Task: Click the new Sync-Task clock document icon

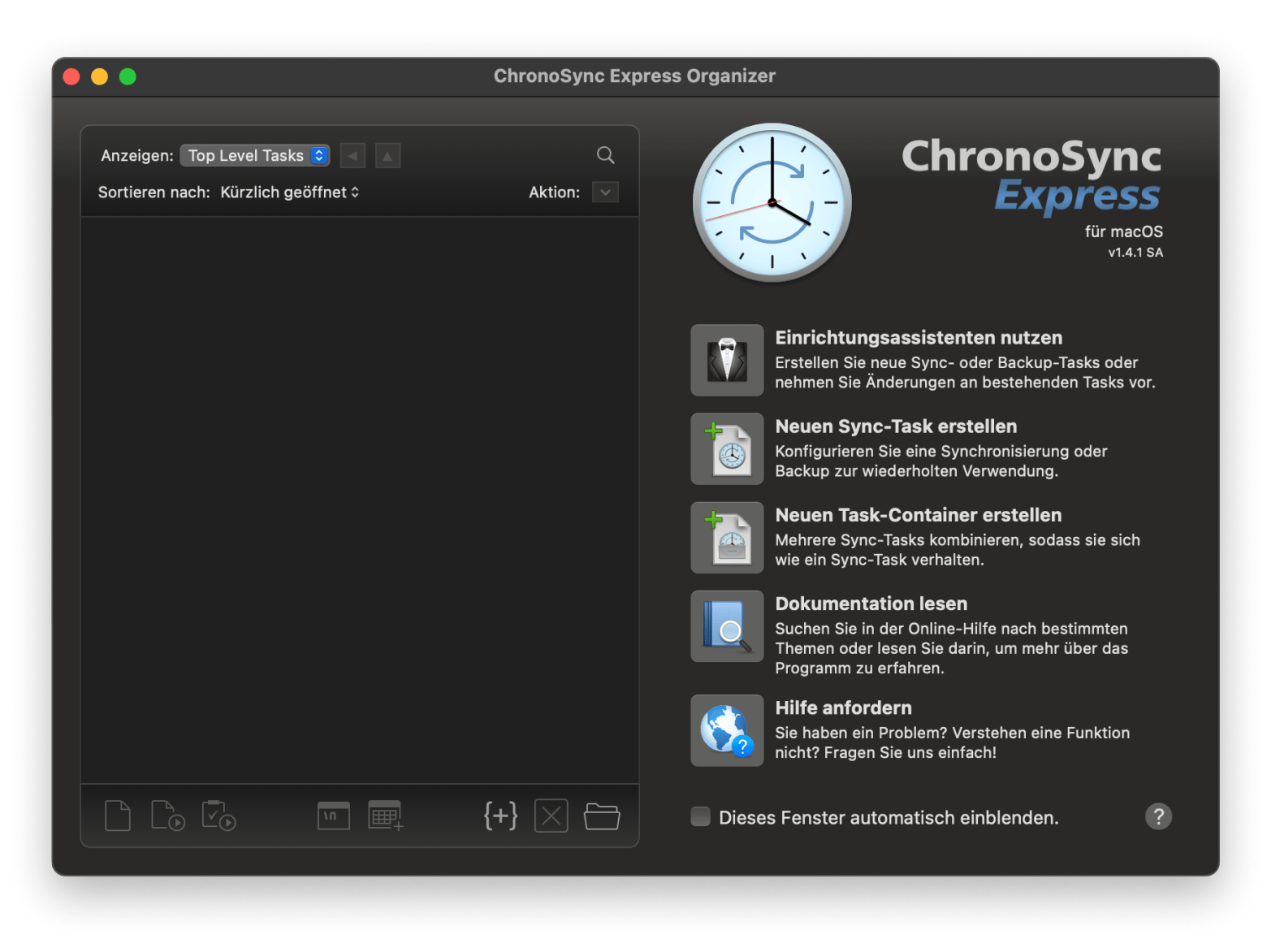Action: [727, 449]
